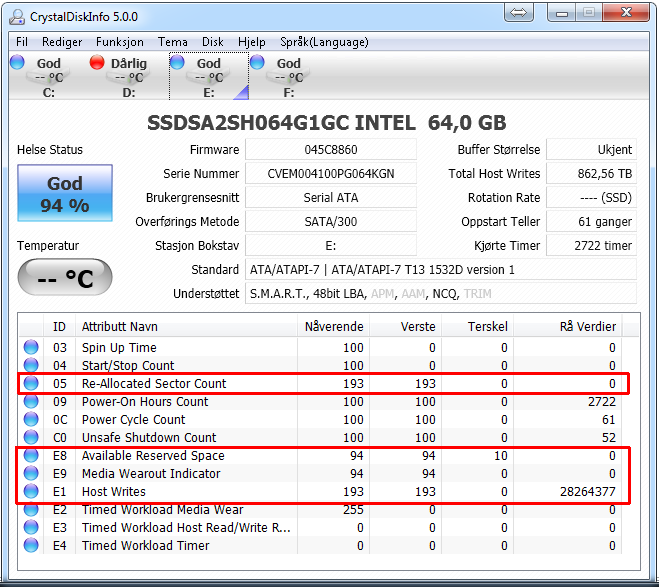Viewport: 659px width, 587px height.
Task: Select the Media Wearout Indicator attribute name
Action: [x=151, y=474]
